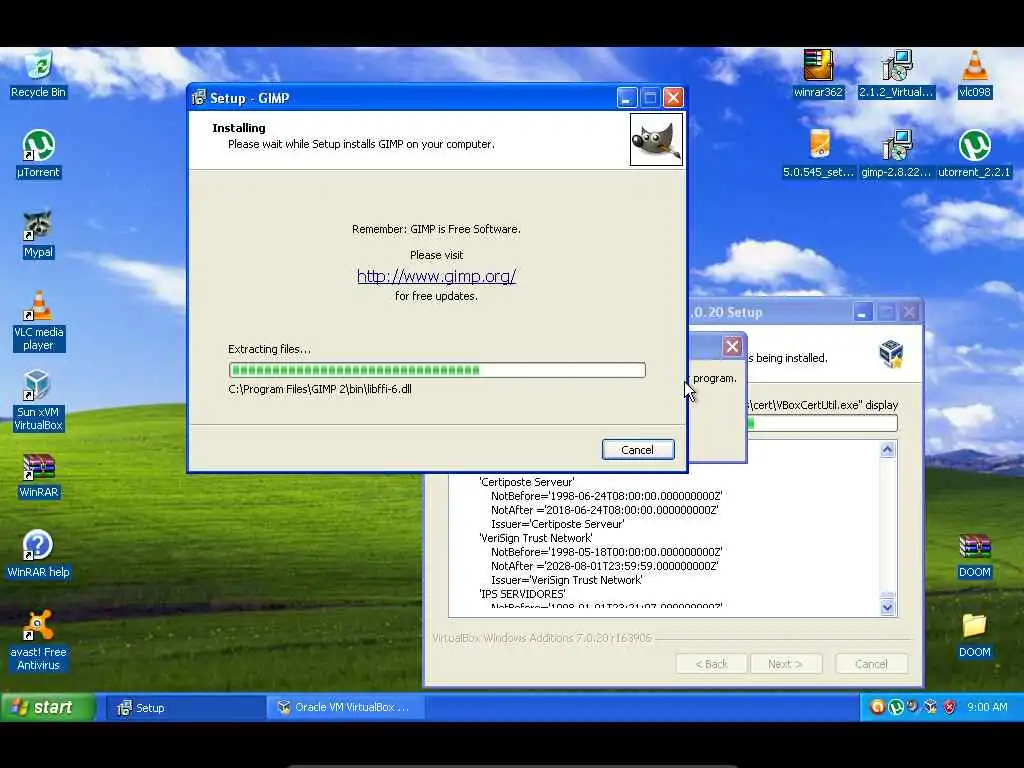The image size is (1024, 768).
Task: Click Next in VirtualBox Additions Setup
Action: [x=786, y=664]
